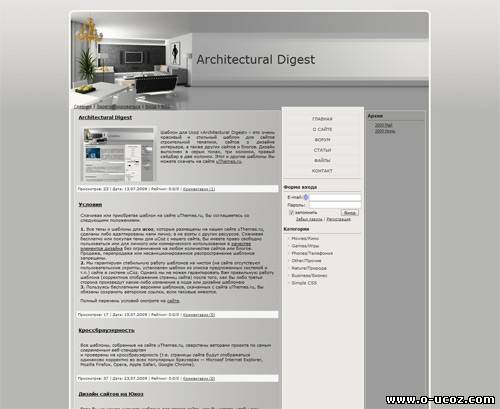The image size is (500, 409).
Task: Select the Phones/Телефония category
Action: tap(312, 253)
